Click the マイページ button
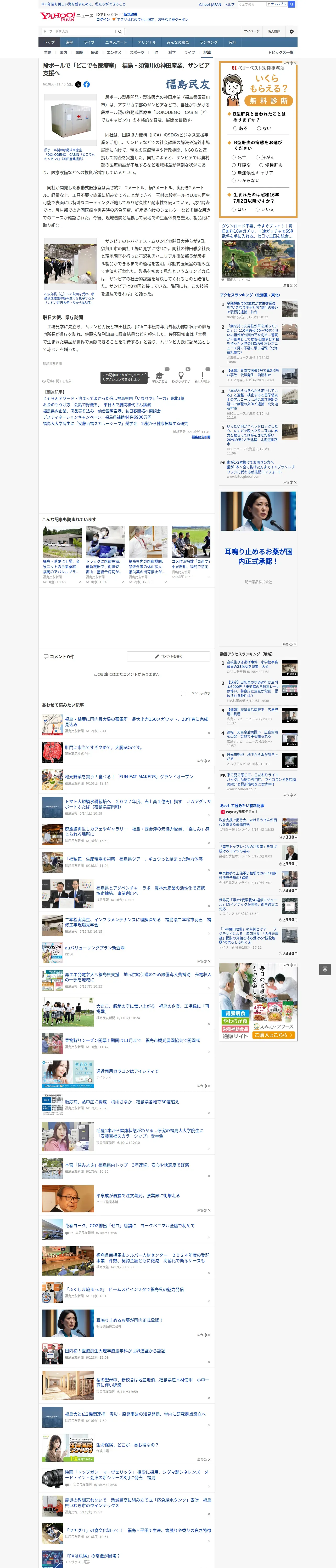Image resolution: width=336 pixels, height=1568 pixels. pos(252,32)
